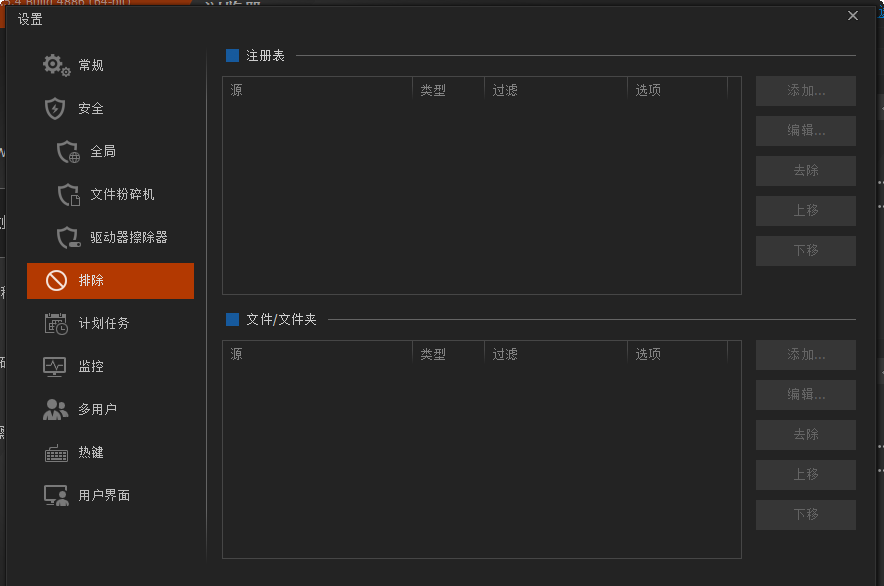
Task: Click 添加 to add a registry exclusion
Action: point(805,91)
